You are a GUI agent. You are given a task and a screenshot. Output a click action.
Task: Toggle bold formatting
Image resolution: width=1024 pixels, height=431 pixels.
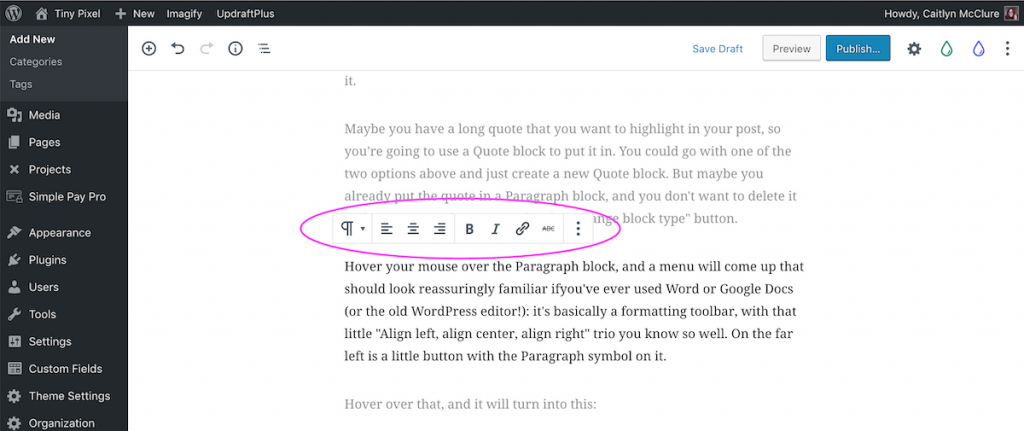coord(469,229)
